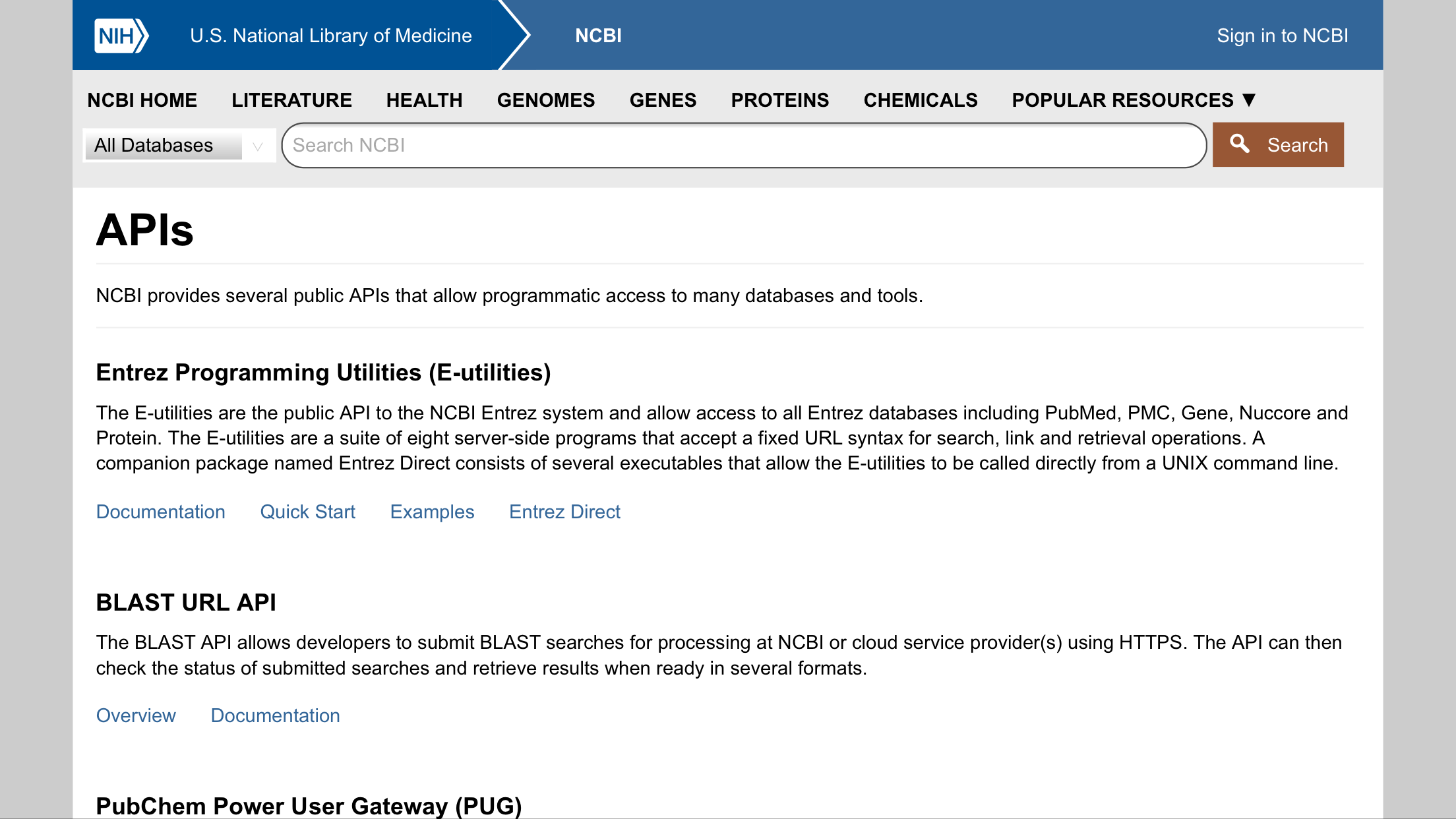This screenshot has width=1456, height=819.
Task: Click the search magnifier icon
Action: click(1242, 144)
